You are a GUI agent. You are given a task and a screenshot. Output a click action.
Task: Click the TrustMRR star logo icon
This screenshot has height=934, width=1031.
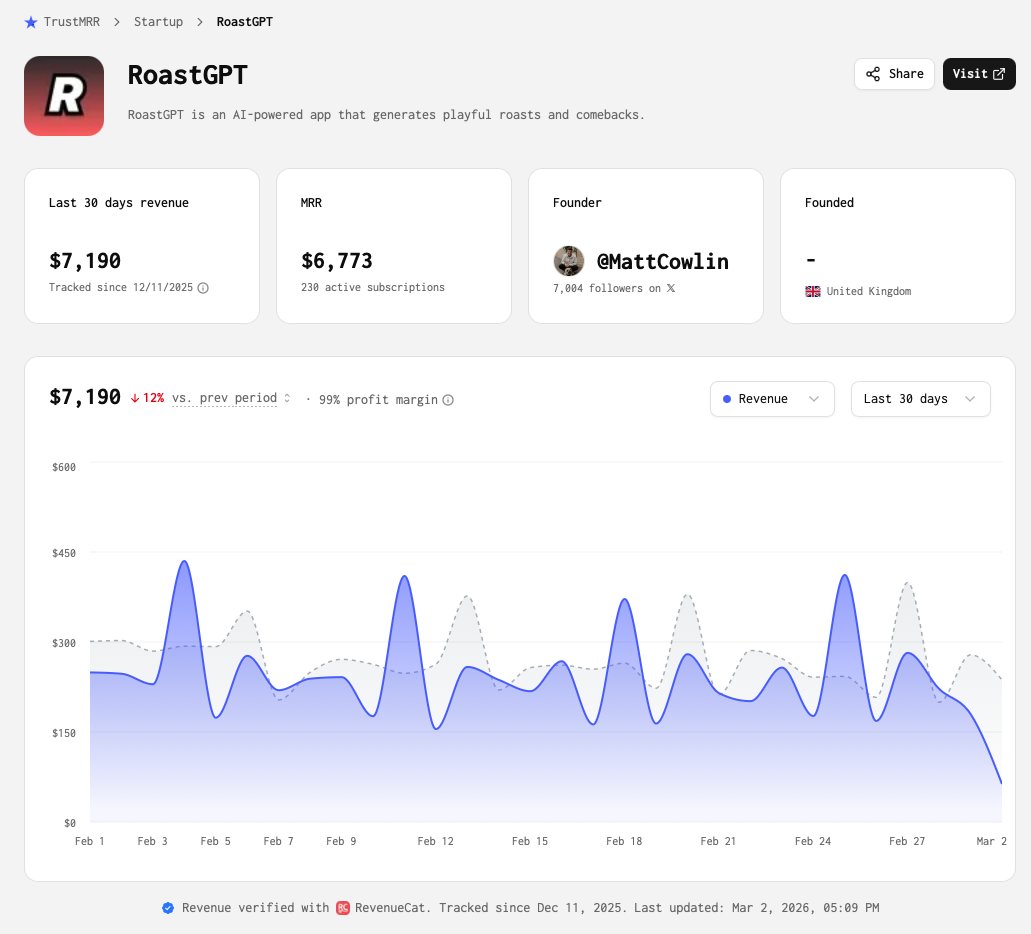click(x=31, y=22)
